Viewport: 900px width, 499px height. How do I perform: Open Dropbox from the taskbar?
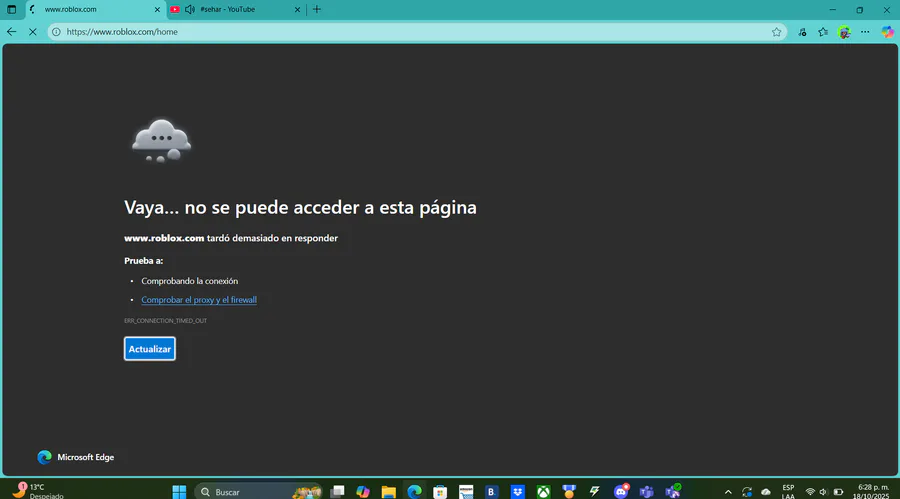point(518,492)
